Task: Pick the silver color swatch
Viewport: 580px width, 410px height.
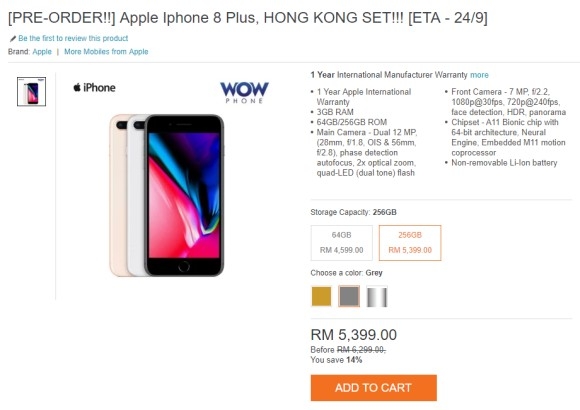Action: pyautogui.click(x=377, y=296)
